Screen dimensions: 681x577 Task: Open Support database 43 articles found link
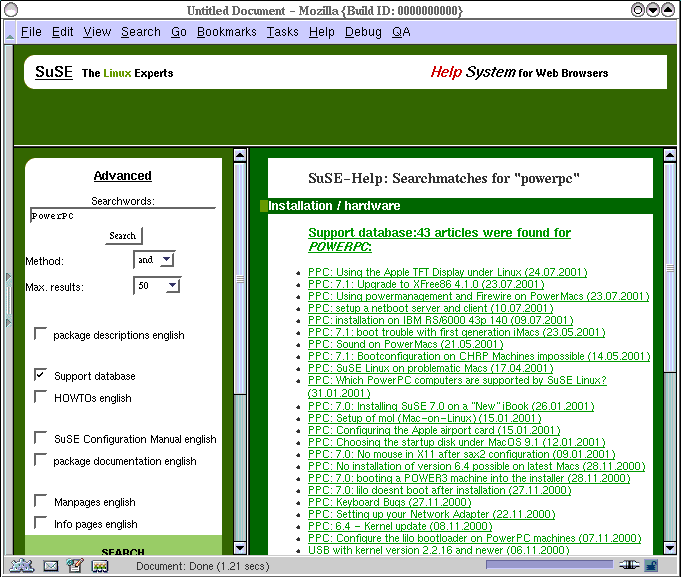pos(439,239)
